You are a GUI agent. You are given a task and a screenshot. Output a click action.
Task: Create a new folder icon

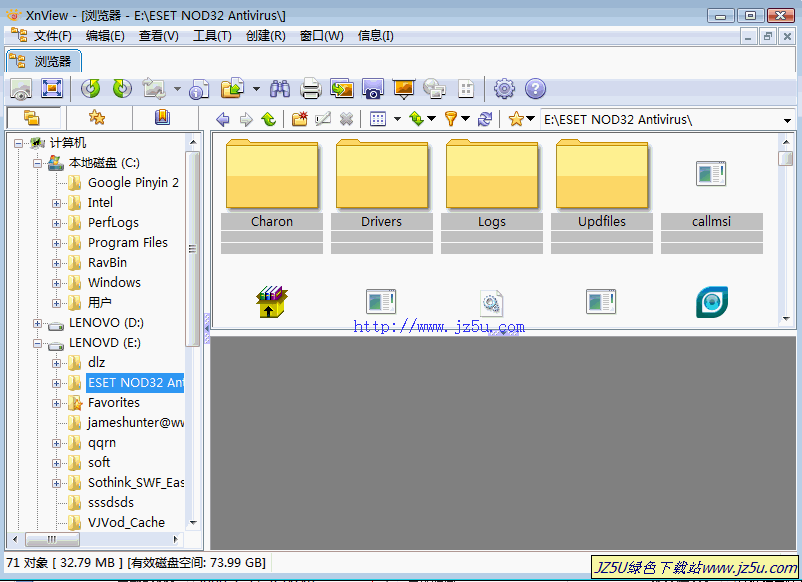pos(300,119)
